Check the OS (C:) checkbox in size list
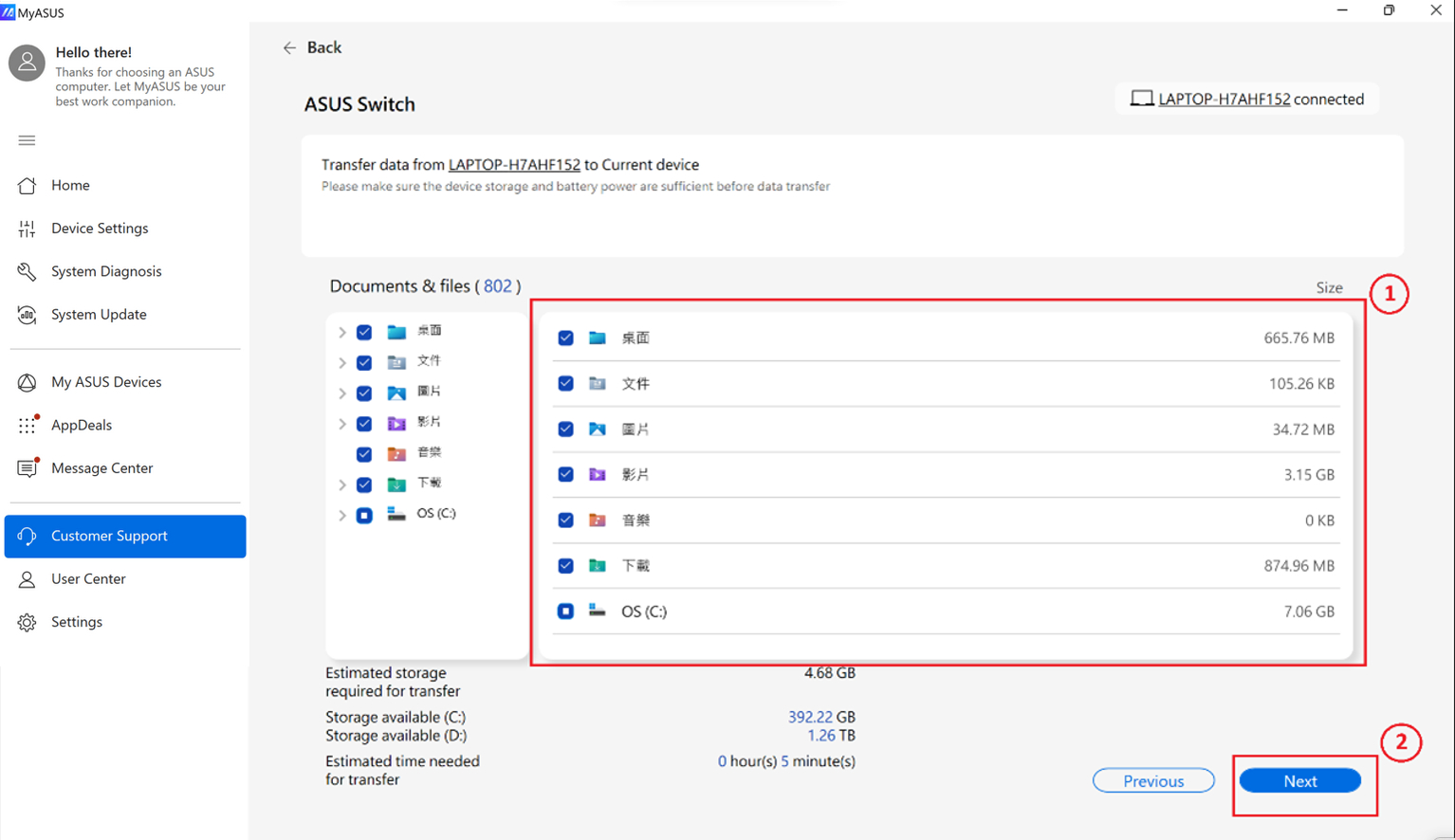Screen dimensions: 1455x840 (x=565, y=612)
